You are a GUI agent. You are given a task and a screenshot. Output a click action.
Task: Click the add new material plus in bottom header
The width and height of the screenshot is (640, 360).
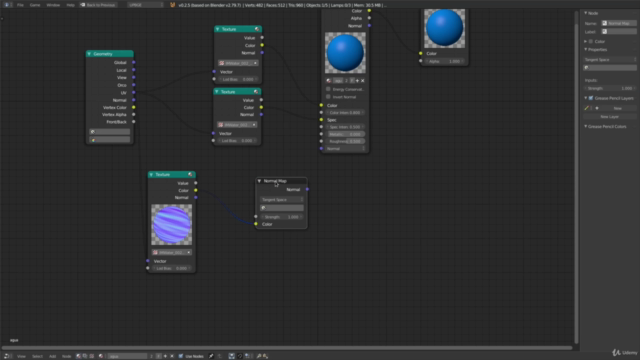(x=165, y=356)
